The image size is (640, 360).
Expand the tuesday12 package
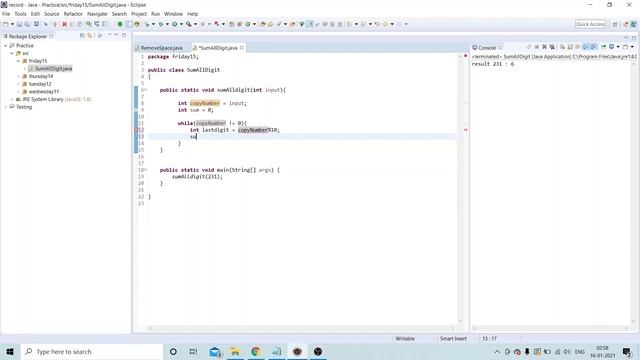(18, 84)
